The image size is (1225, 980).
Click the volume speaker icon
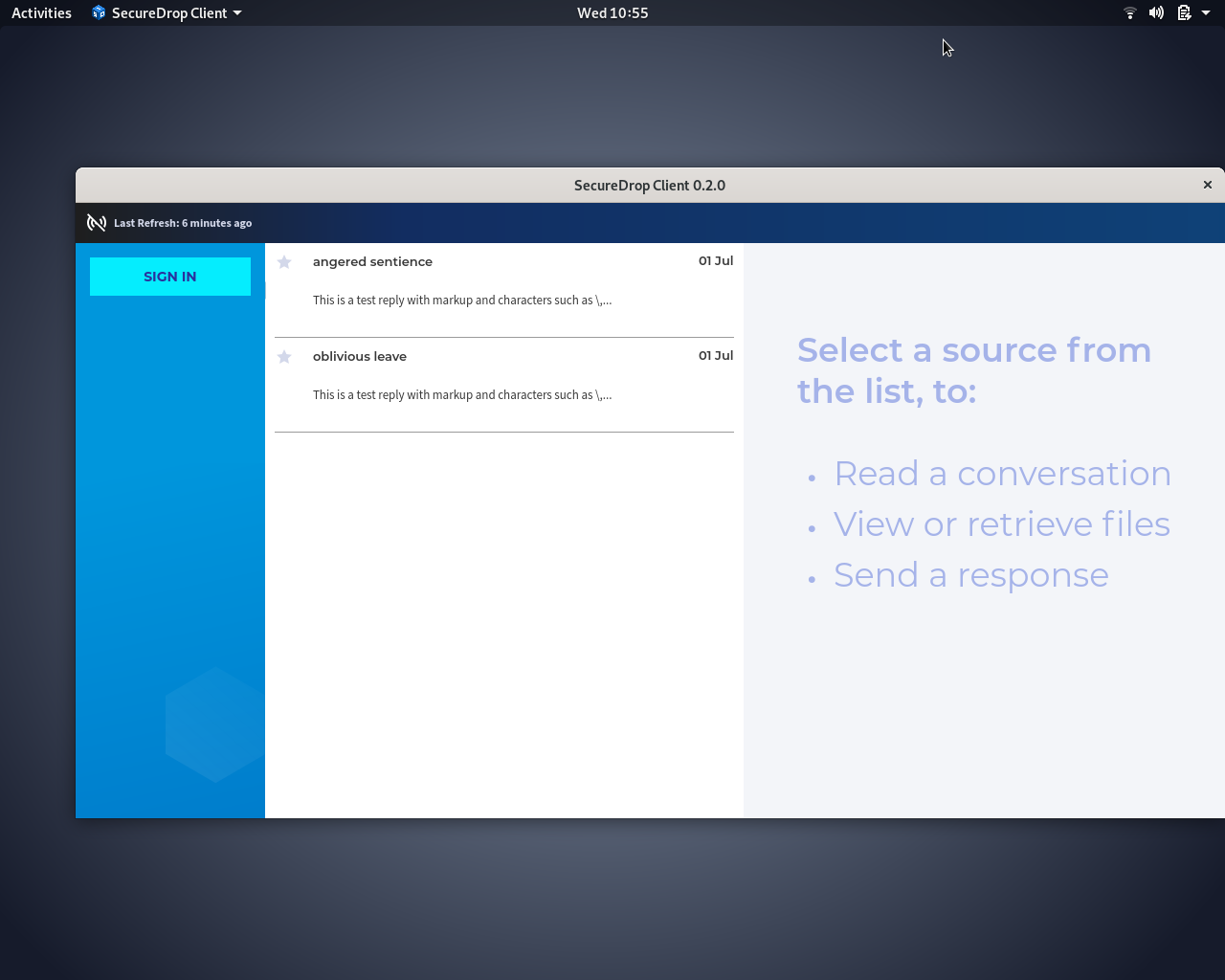(1156, 12)
